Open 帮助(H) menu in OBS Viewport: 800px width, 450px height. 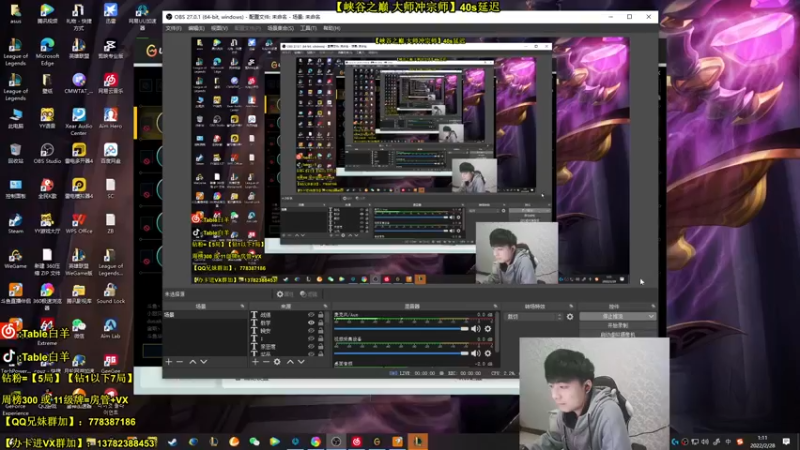pyautogui.click(x=332, y=28)
